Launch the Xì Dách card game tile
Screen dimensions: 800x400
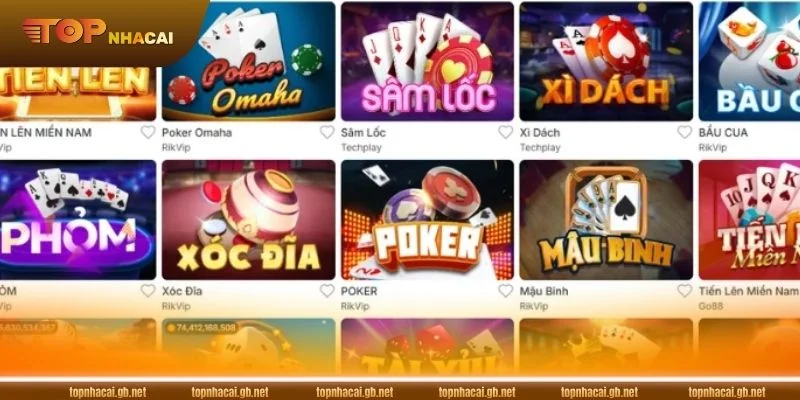tap(606, 61)
